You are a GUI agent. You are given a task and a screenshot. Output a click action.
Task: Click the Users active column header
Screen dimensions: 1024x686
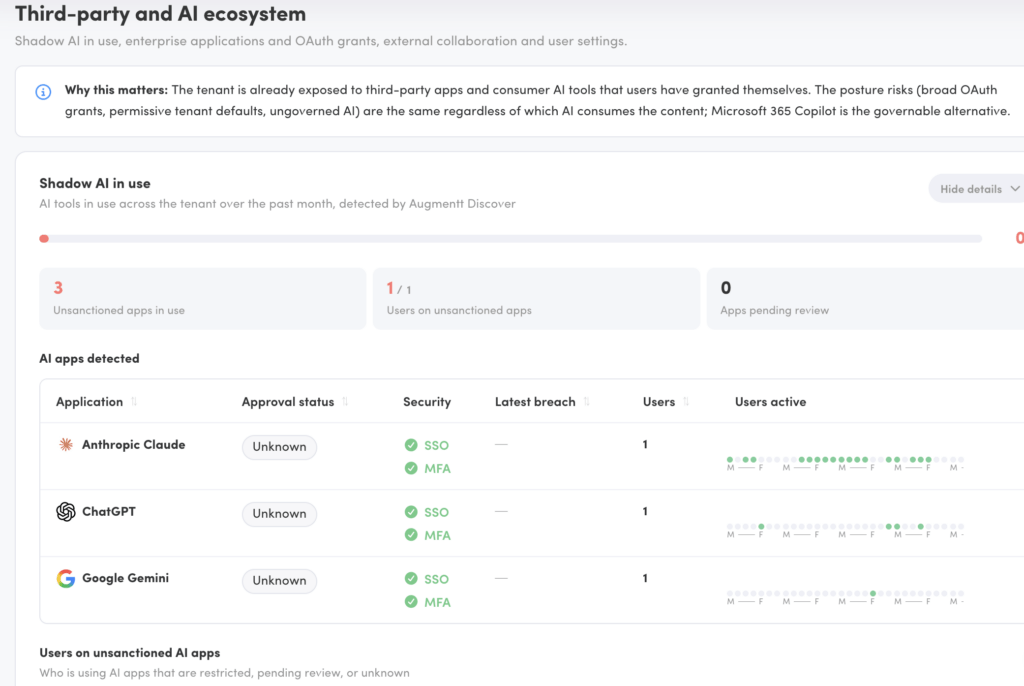[771, 402]
